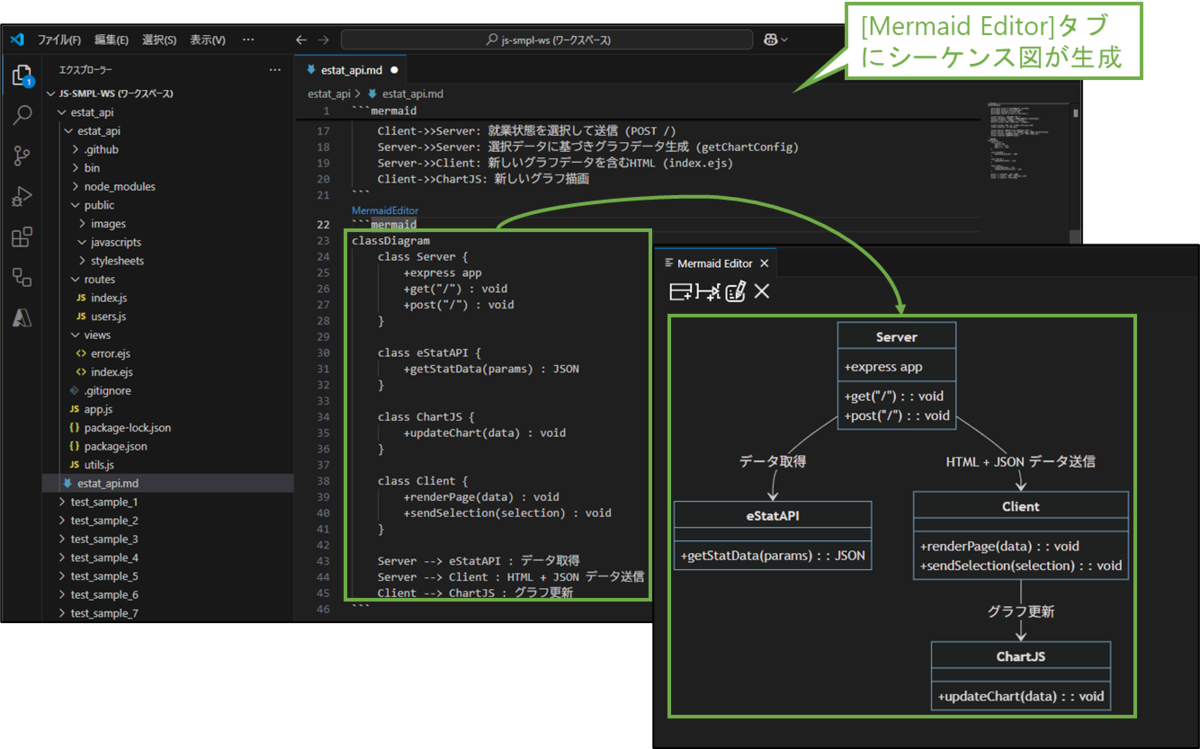Open users.js file
The image size is (1200, 749).
(x=166, y=316)
